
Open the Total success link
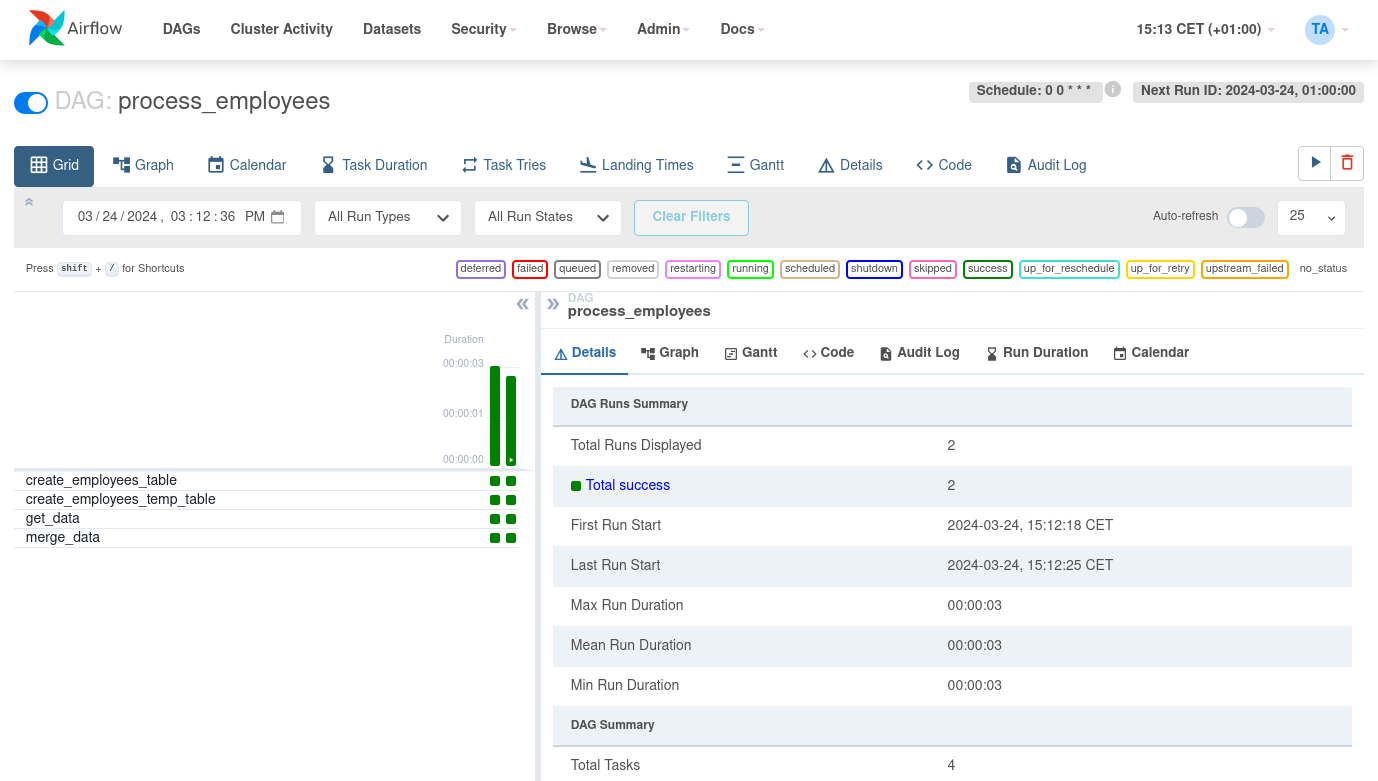pos(627,485)
